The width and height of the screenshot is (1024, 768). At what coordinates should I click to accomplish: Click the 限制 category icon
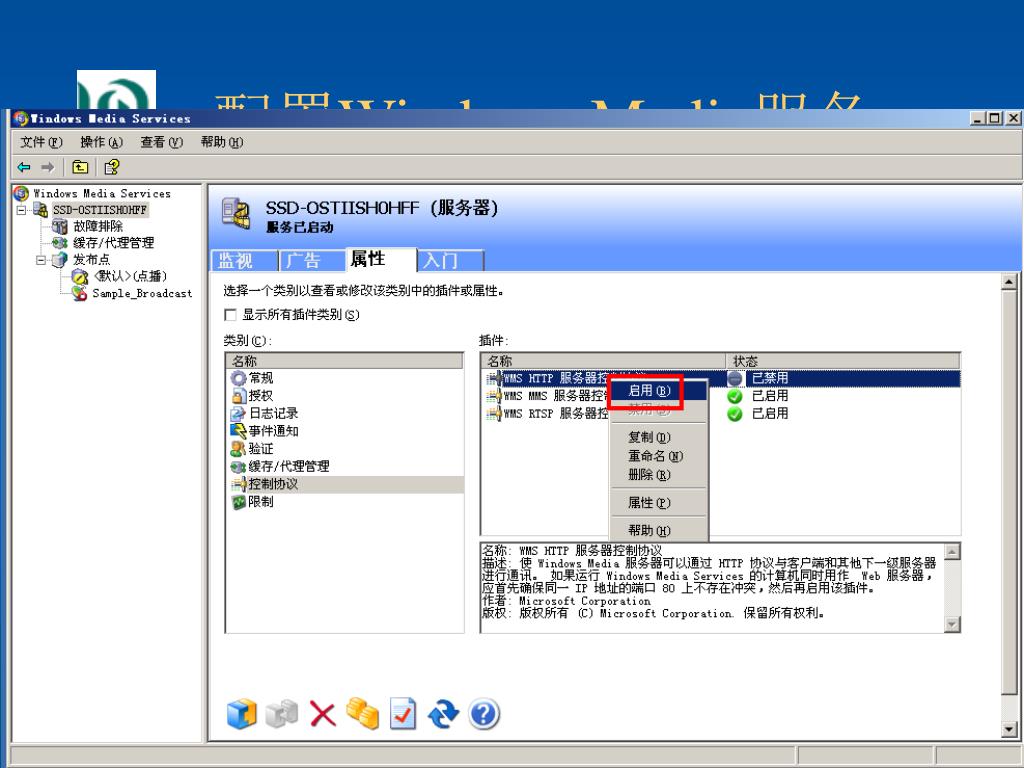238,502
